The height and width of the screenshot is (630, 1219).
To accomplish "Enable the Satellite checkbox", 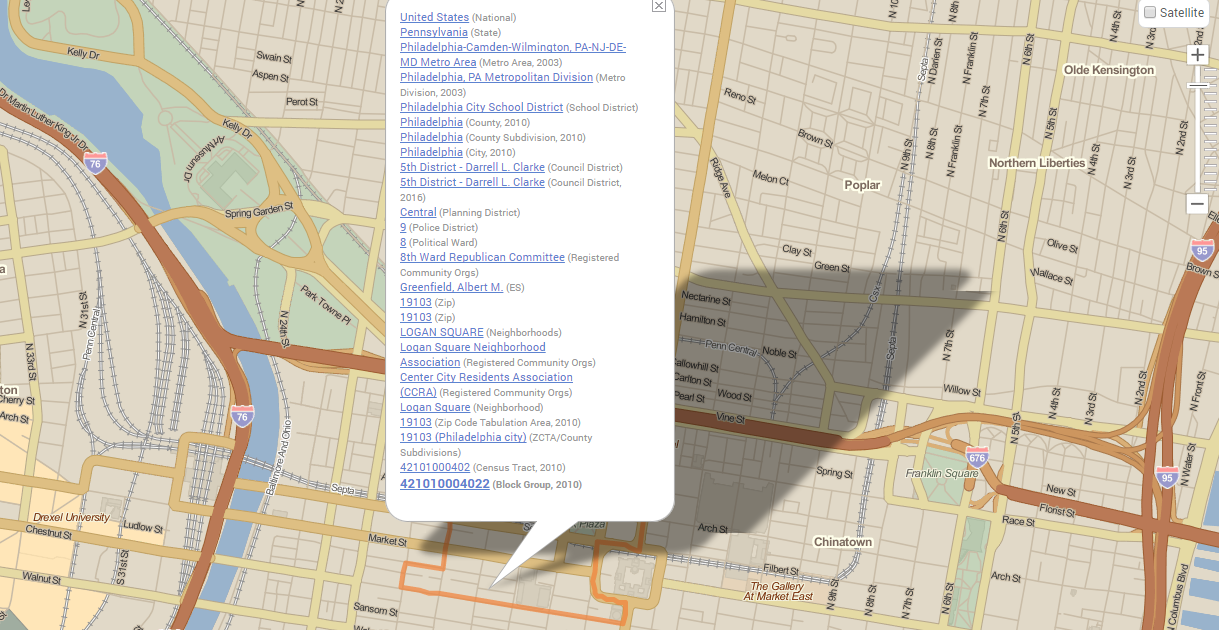I will pyautogui.click(x=1150, y=12).
